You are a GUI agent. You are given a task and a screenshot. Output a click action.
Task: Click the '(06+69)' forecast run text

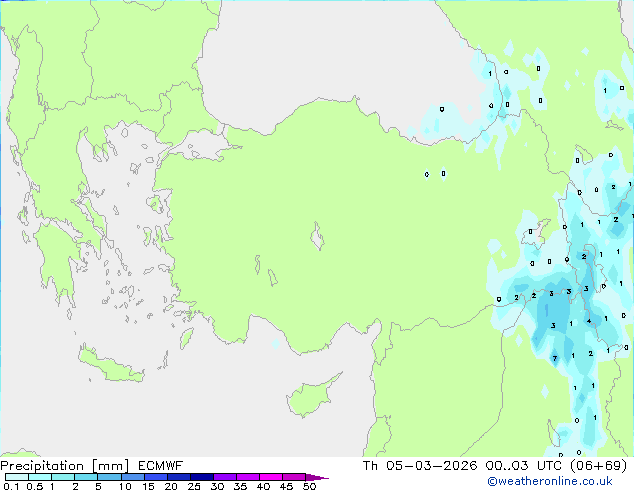(599, 466)
